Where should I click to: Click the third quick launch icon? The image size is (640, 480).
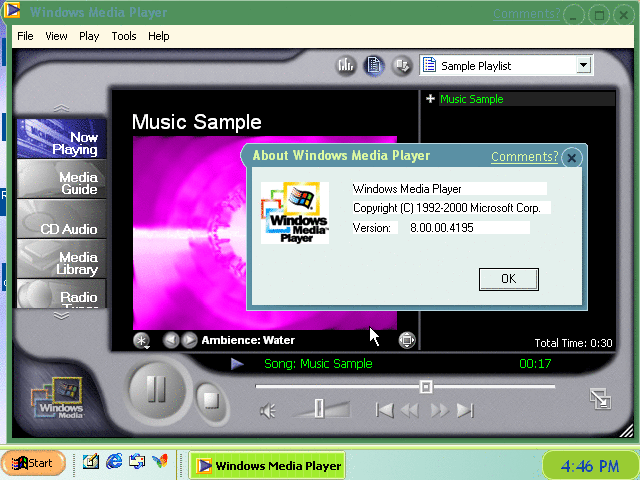coord(137,462)
